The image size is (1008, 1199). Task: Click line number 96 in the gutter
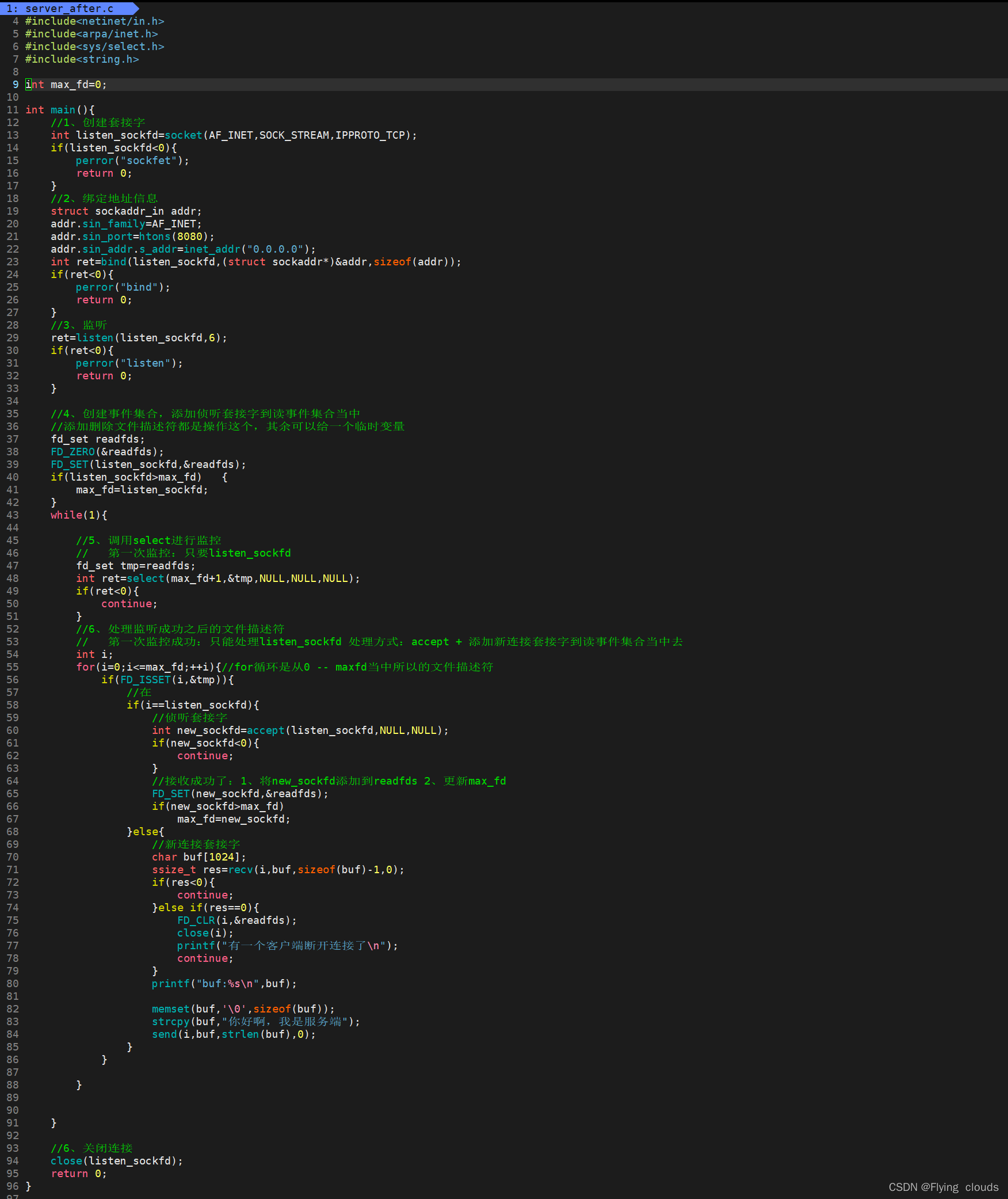pyautogui.click(x=13, y=1186)
